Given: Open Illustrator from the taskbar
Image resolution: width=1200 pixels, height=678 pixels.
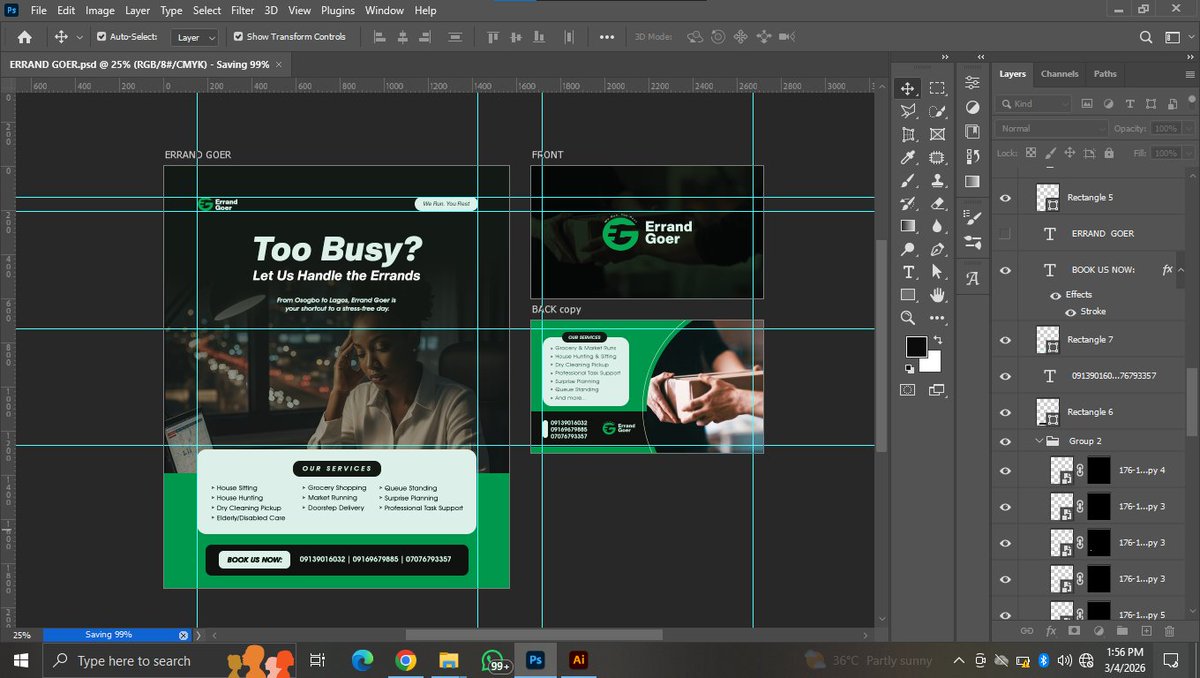Looking at the screenshot, I should click(x=577, y=661).
